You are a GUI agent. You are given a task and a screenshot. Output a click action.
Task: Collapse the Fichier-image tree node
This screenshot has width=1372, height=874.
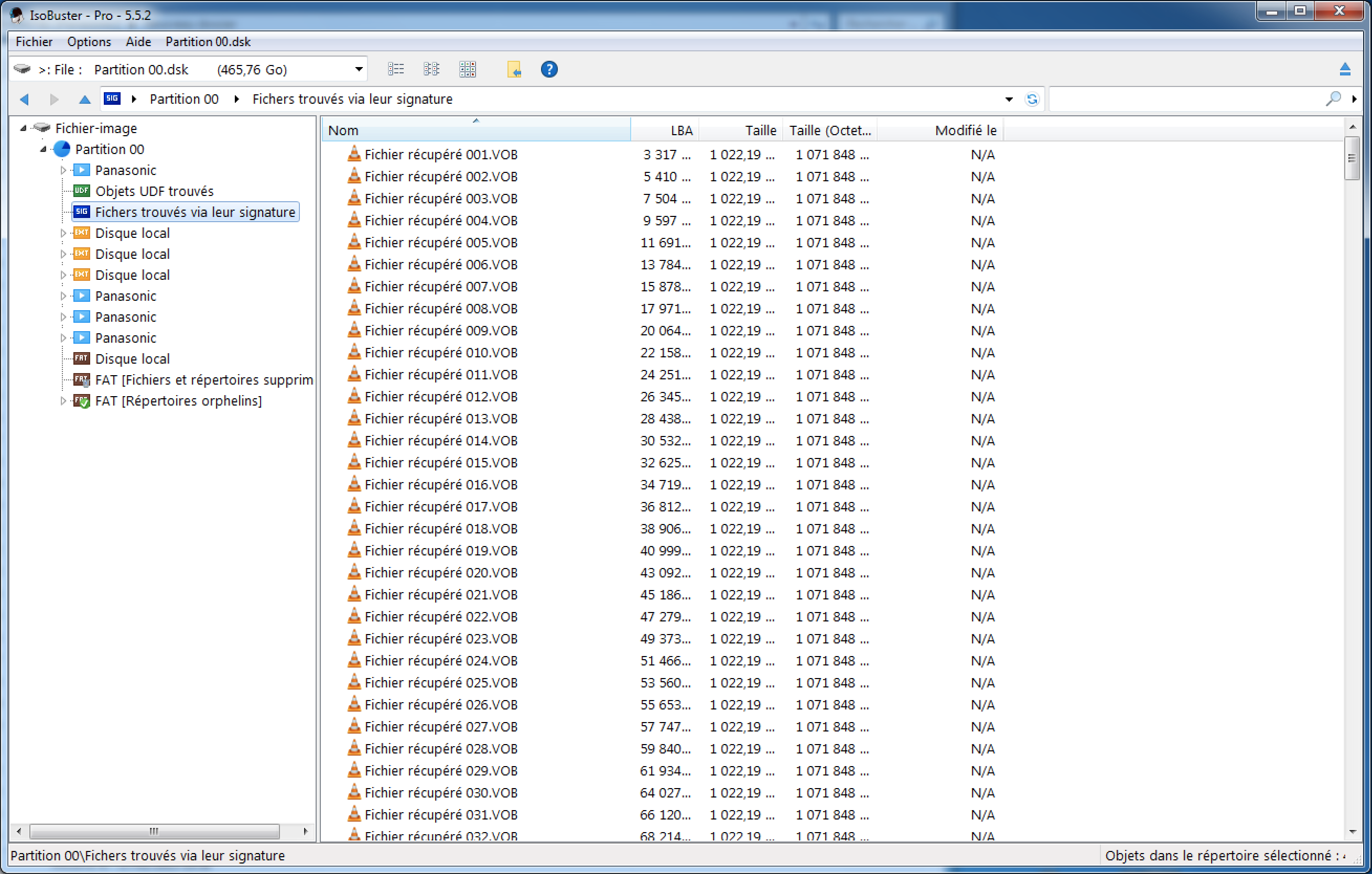(23, 128)
